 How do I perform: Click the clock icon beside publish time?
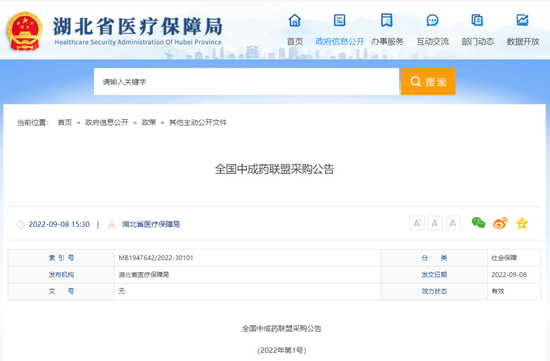coord(21,225)
